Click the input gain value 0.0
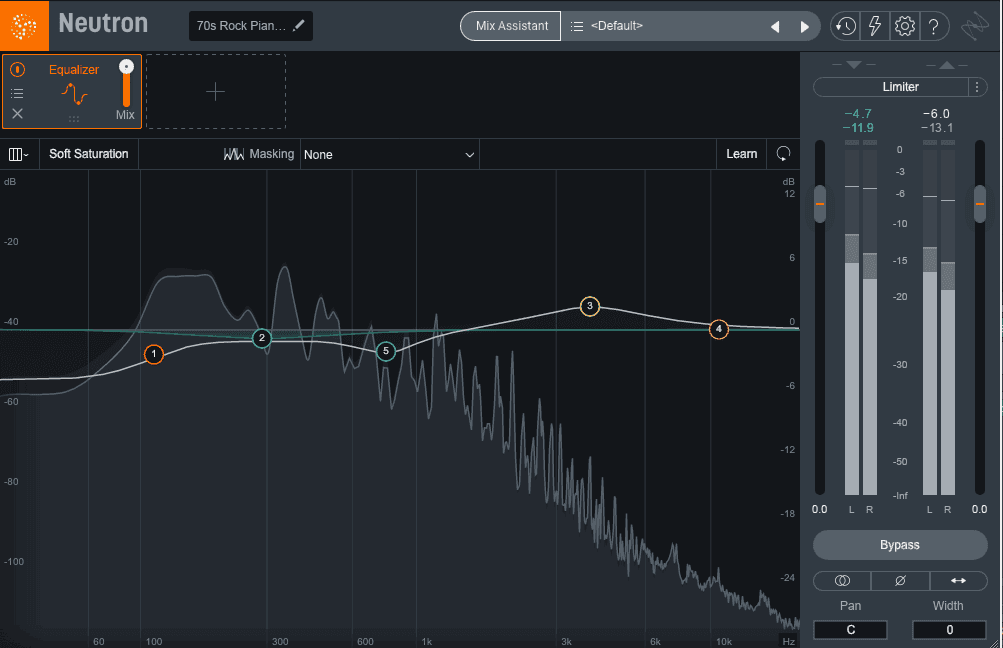Viewport: 1003px width, 648px height. 819,509
